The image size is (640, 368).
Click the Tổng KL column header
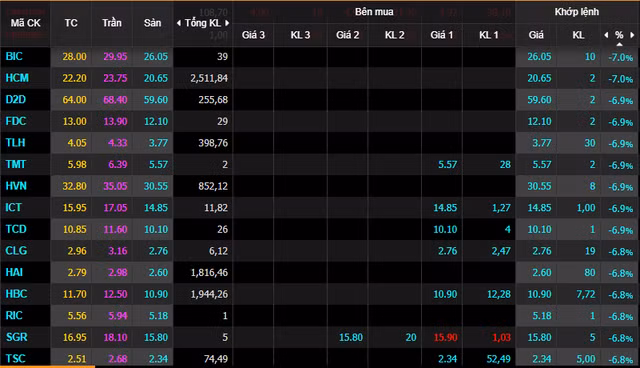[202, 23]
